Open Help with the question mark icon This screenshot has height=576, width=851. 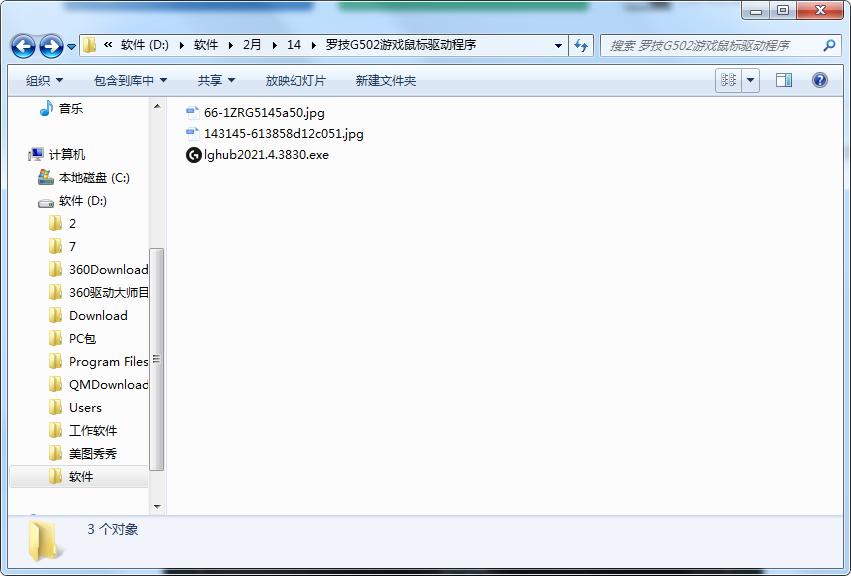click(820, 80)
